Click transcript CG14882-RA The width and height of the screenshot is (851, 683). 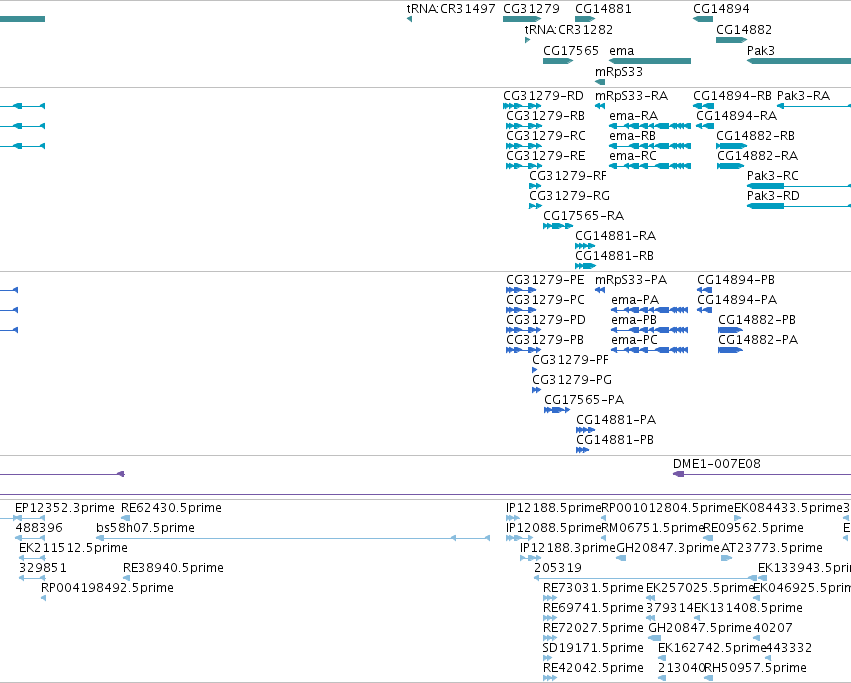731,166
